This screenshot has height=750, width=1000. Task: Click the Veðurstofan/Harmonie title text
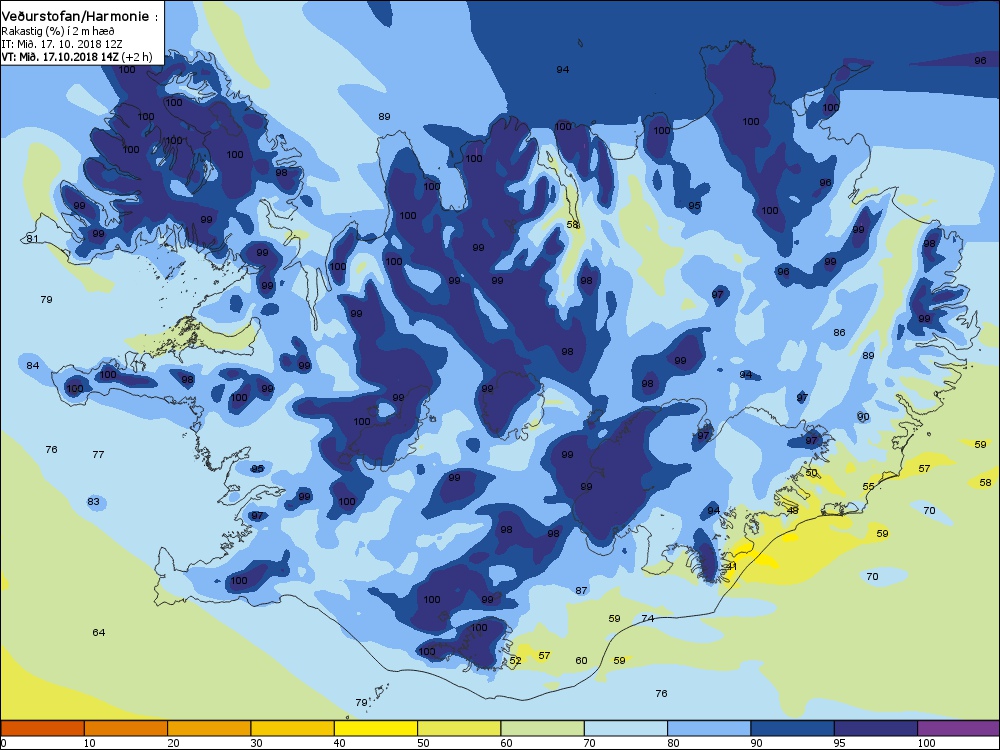point(79,17)
